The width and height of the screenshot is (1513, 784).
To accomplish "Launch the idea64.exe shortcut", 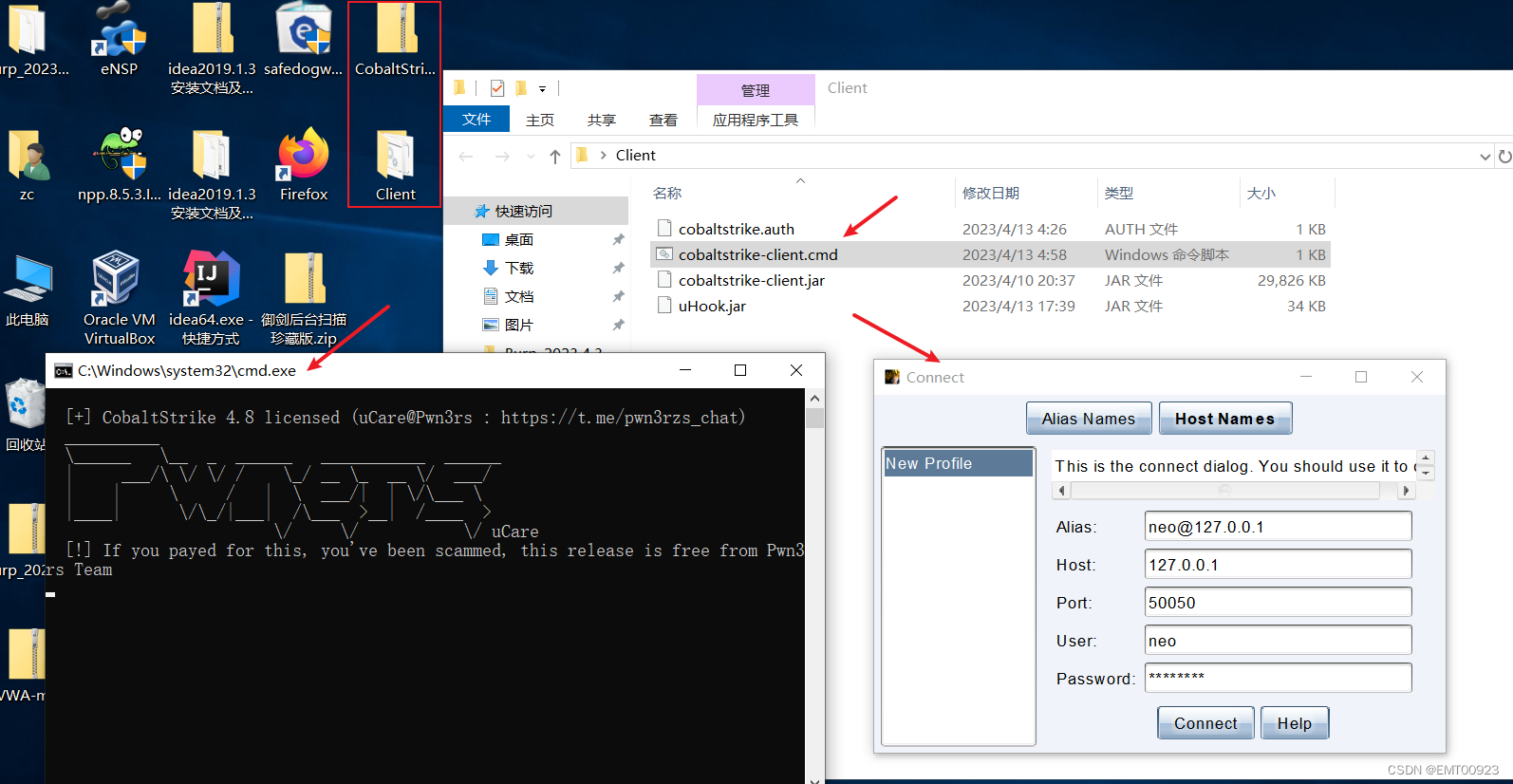I will click(x=212, y=298).
